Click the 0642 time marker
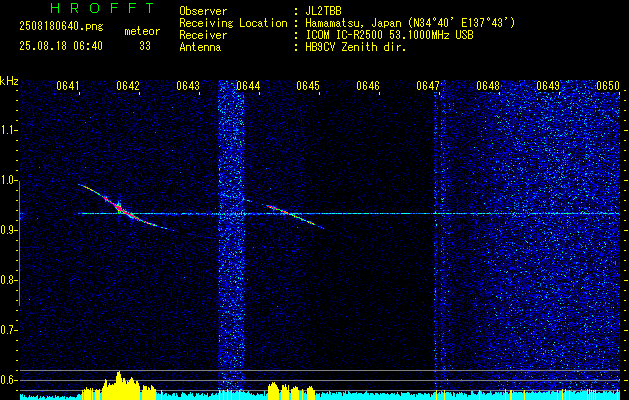This screenshot has height=400, width=629. [128, 85]
